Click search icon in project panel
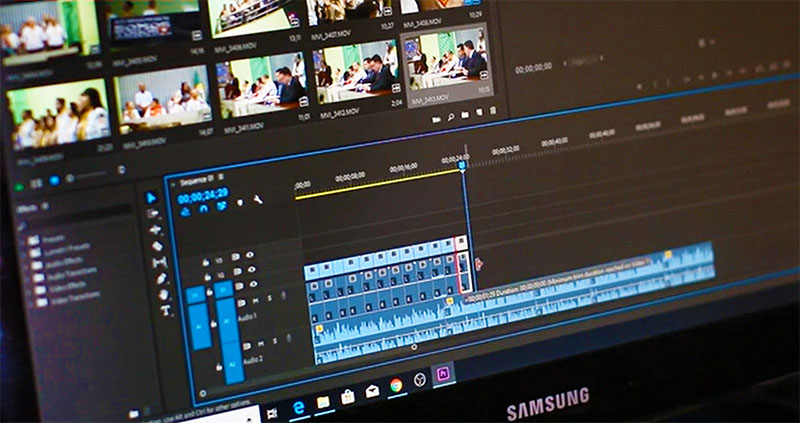 452,116
